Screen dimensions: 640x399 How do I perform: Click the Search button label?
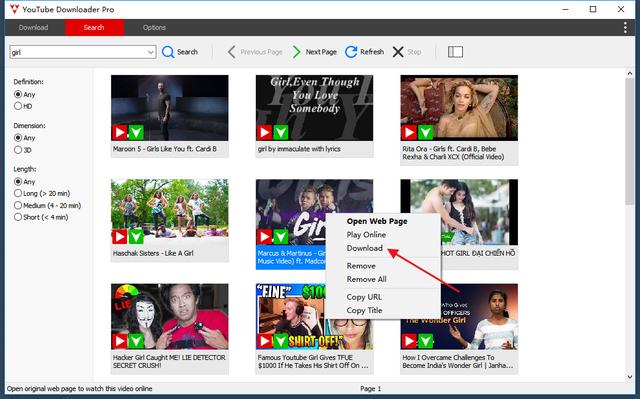tap(187, 52)
